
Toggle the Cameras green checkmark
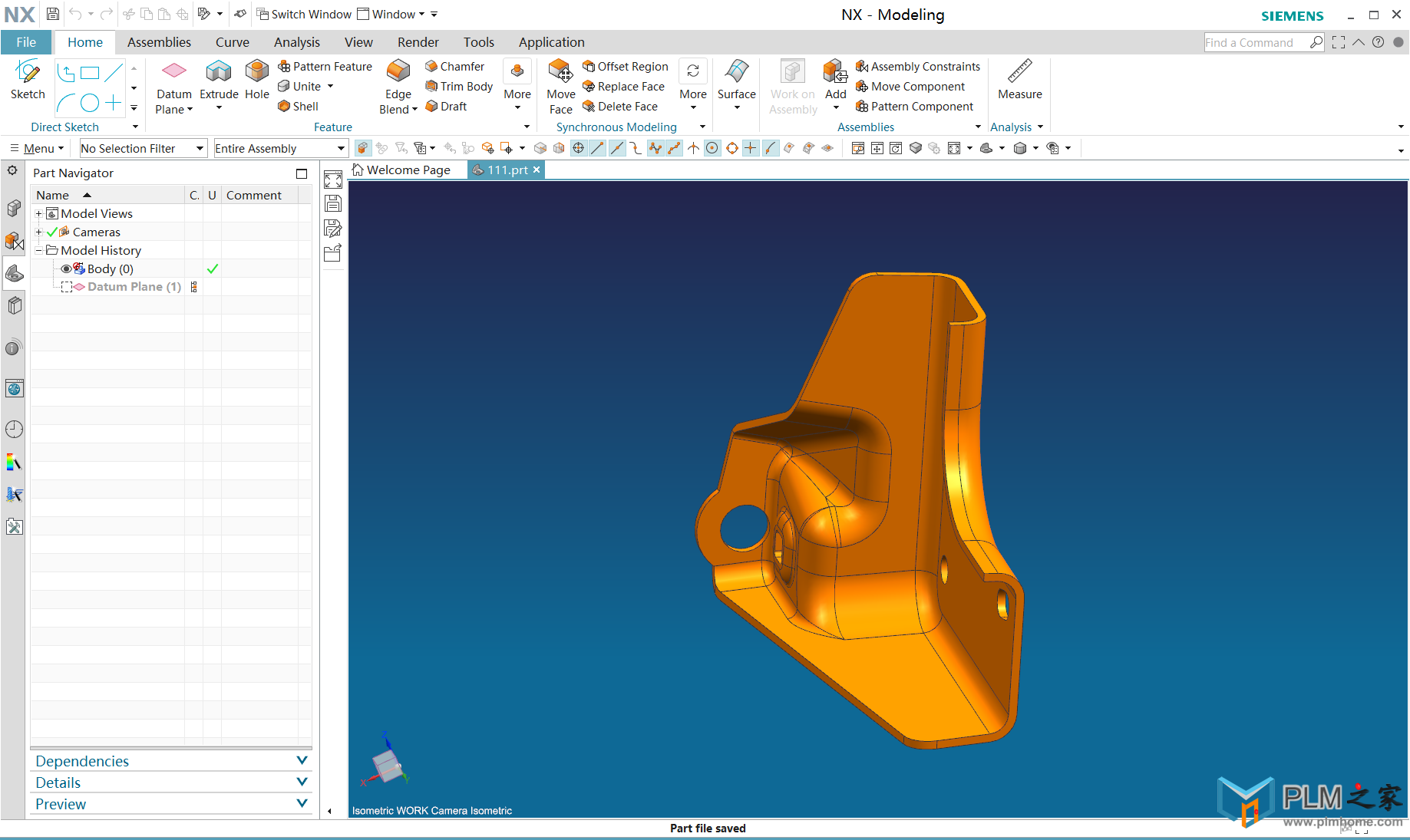[x=52, y=232]
